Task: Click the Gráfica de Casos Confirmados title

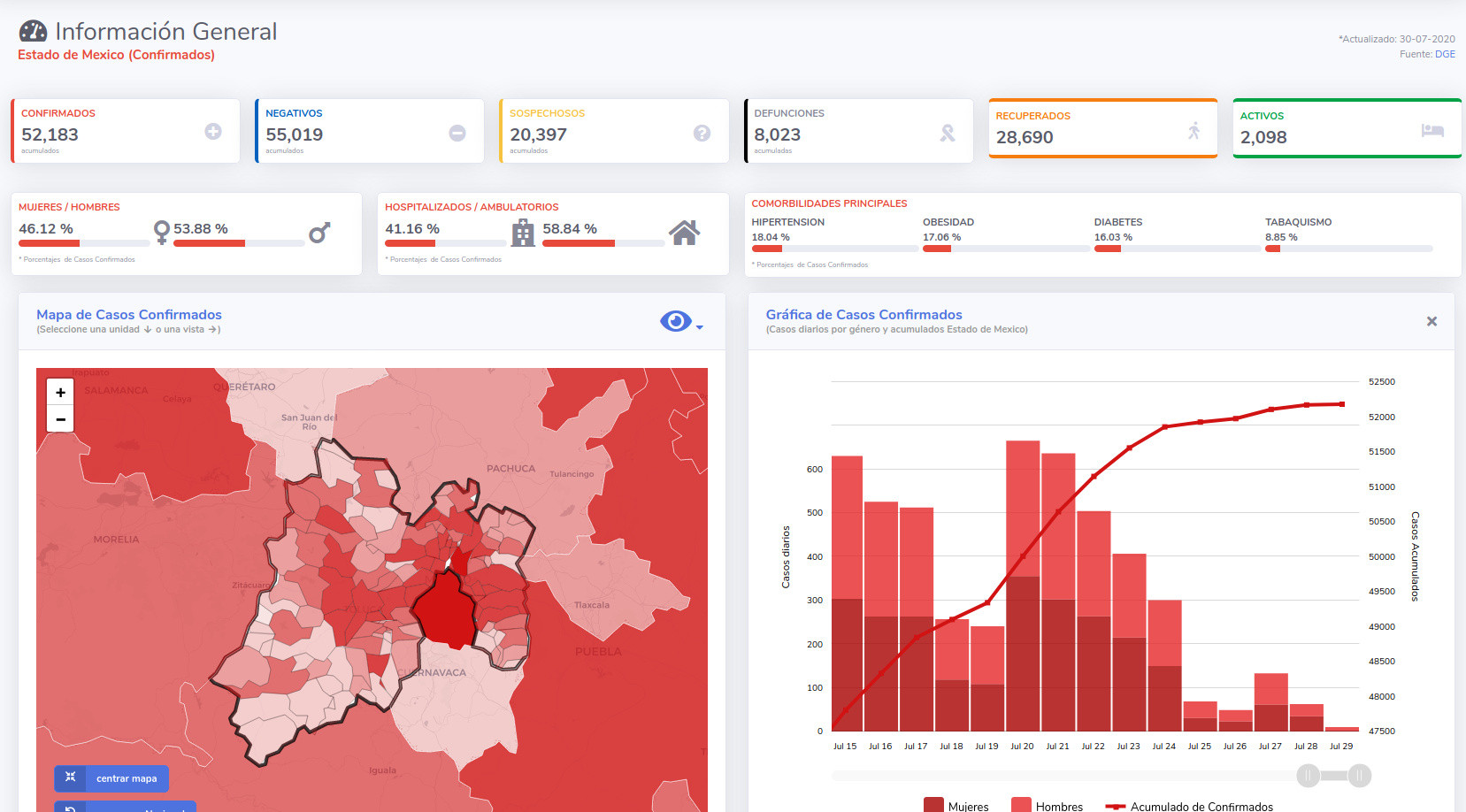Action: pyautogui.click(x=863, y=314)
